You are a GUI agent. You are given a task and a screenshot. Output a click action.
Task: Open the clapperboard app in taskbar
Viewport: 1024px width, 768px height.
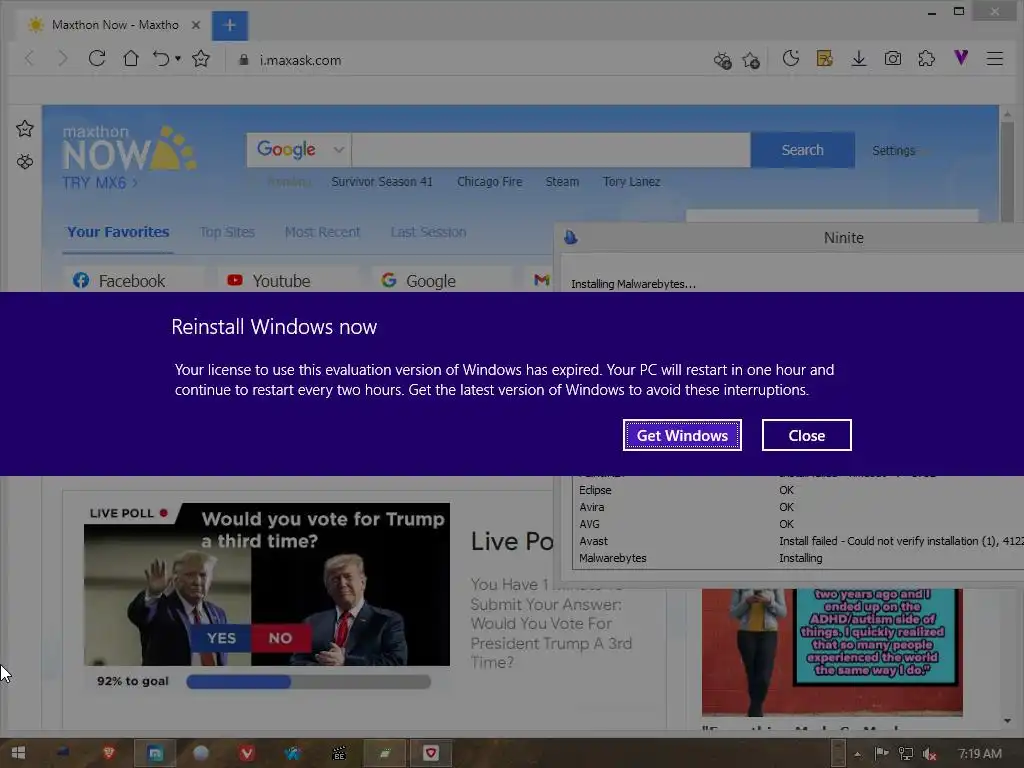pyautogui.click(x=338, y=754)
